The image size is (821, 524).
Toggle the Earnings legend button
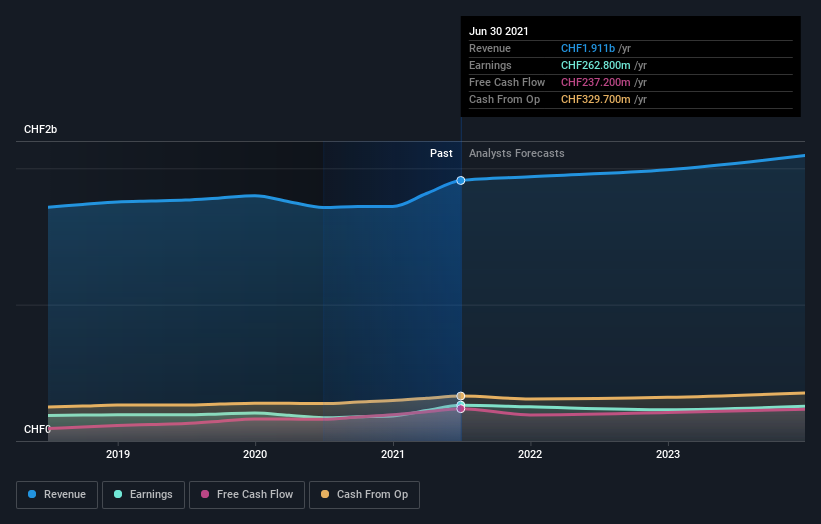tap(143, 495)
